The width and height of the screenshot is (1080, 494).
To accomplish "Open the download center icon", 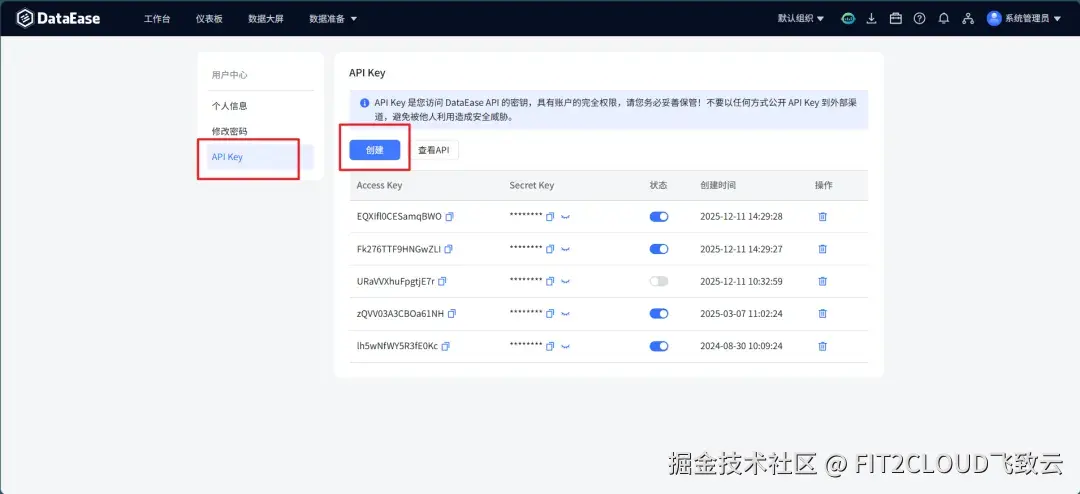I will 871,19.
